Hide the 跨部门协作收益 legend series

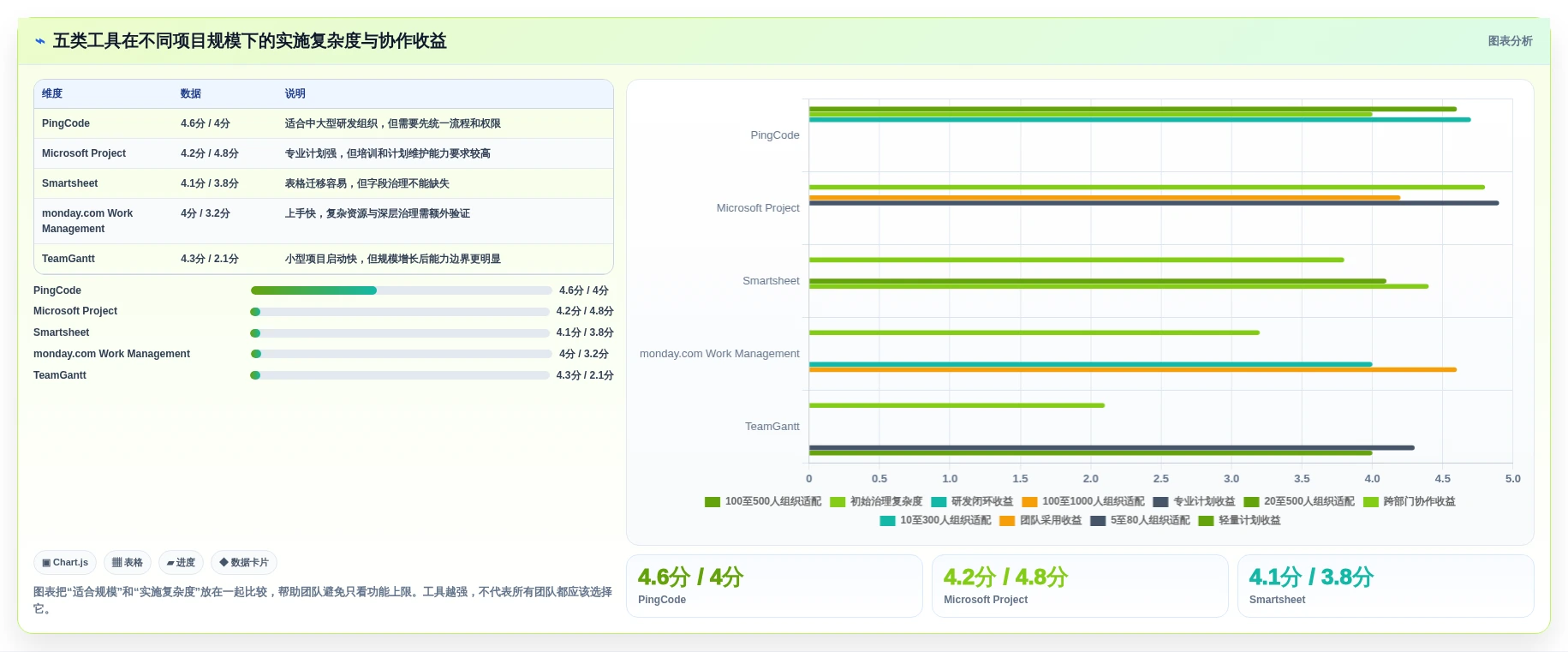click(x=1409, y=502)
